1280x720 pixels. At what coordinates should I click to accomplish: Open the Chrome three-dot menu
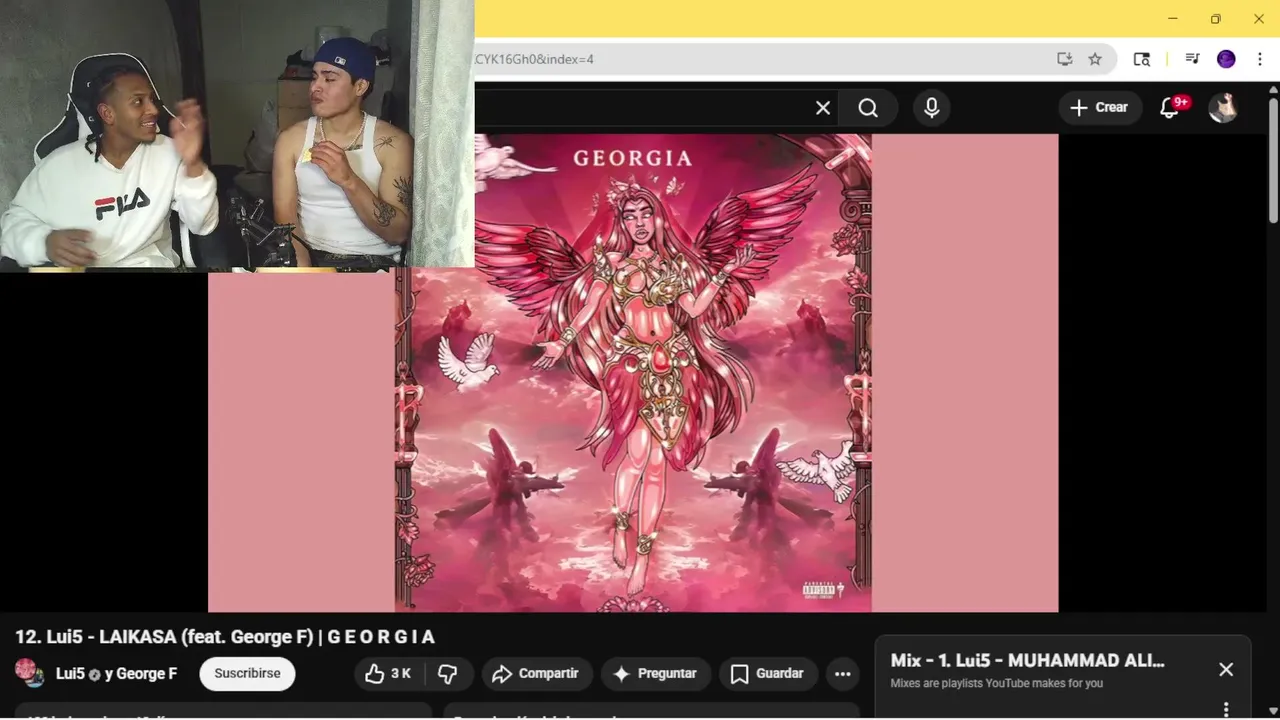point(1260,59)
